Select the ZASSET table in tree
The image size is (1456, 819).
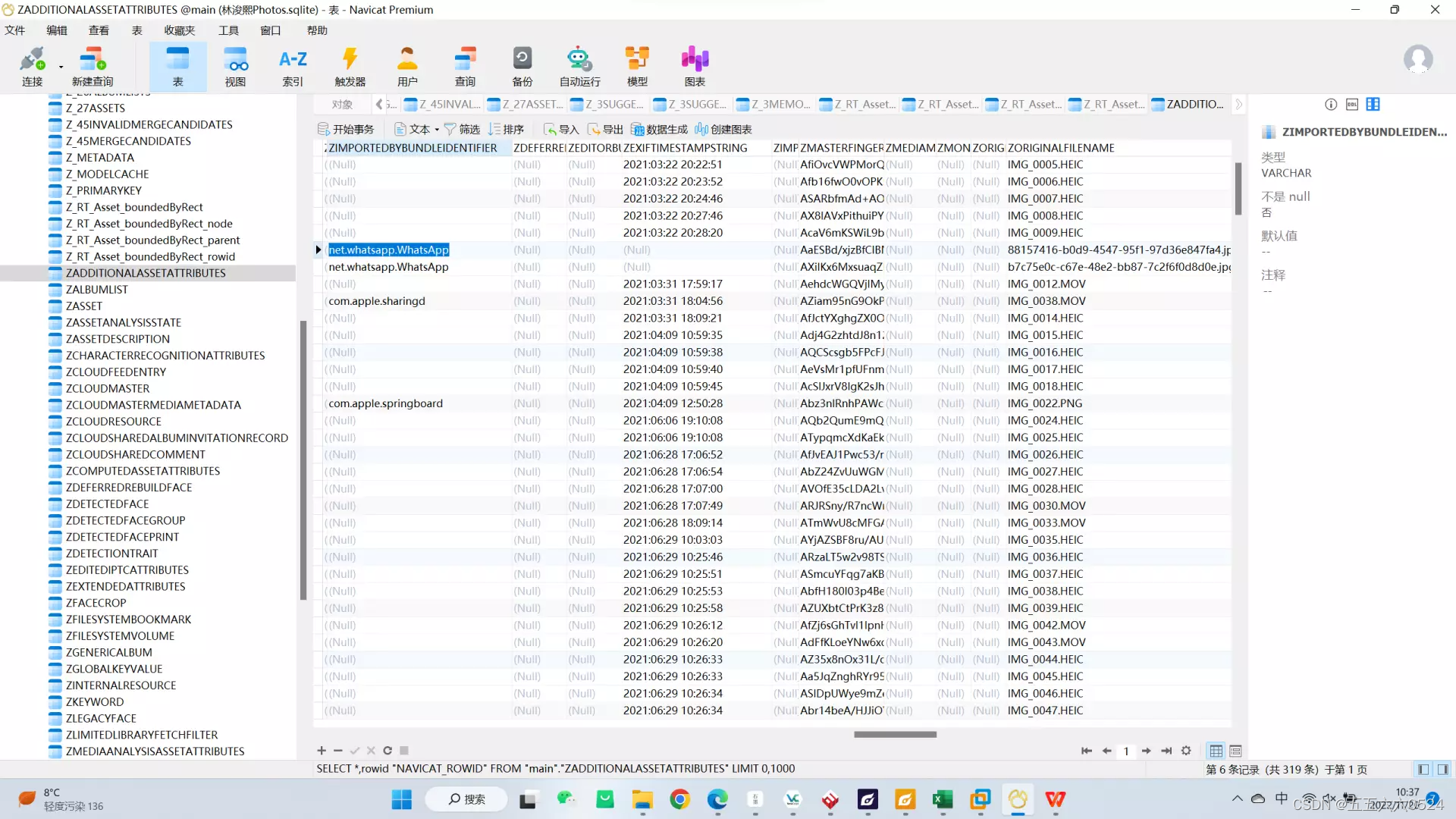coord(83,306)
